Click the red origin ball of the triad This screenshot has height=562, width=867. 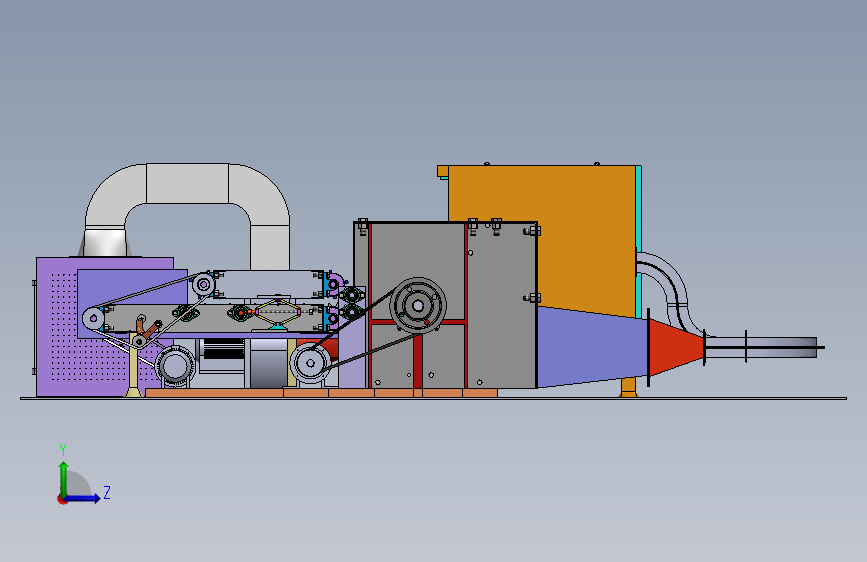point(62,499)
